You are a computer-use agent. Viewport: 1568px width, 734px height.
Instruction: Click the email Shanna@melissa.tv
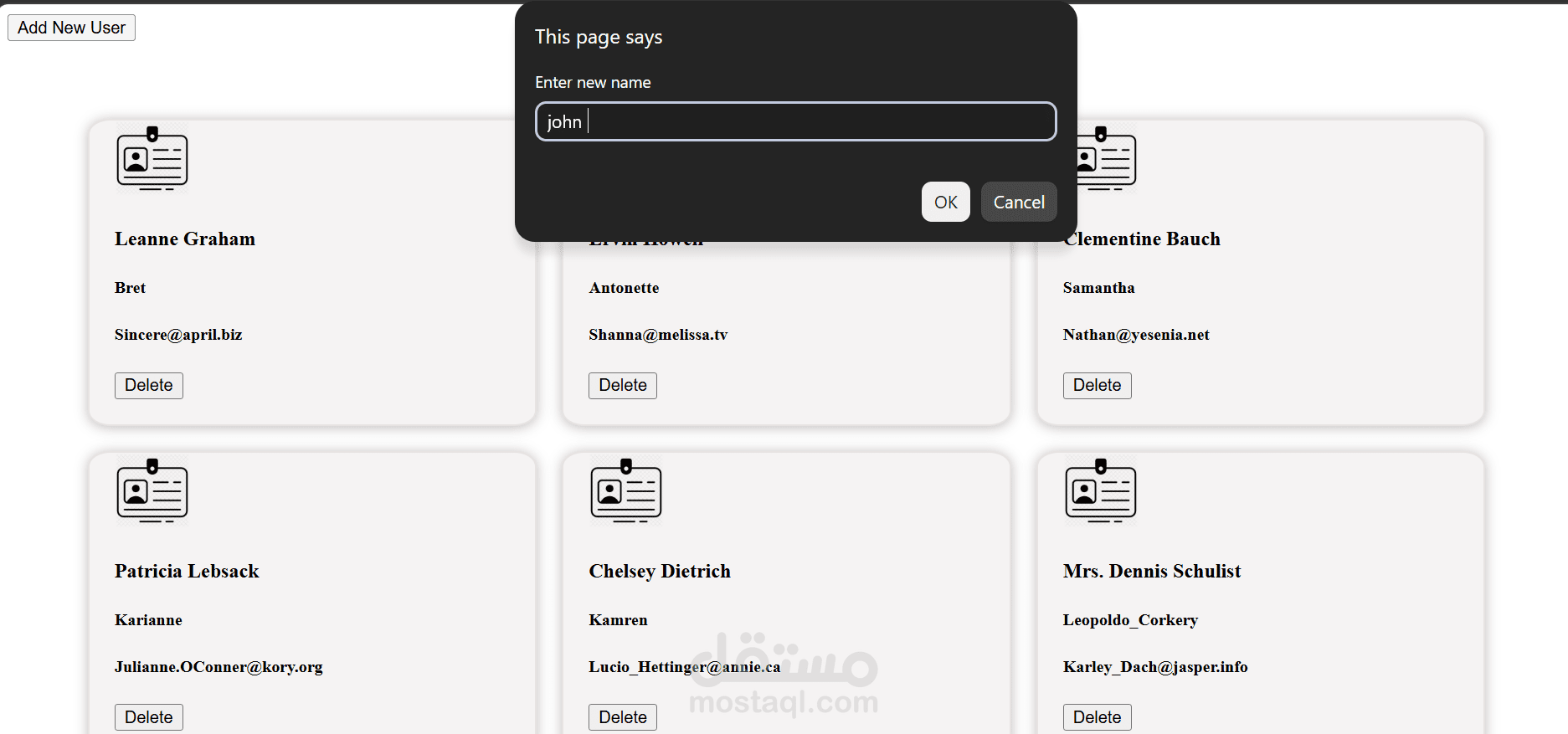click(x=658, y=335)
